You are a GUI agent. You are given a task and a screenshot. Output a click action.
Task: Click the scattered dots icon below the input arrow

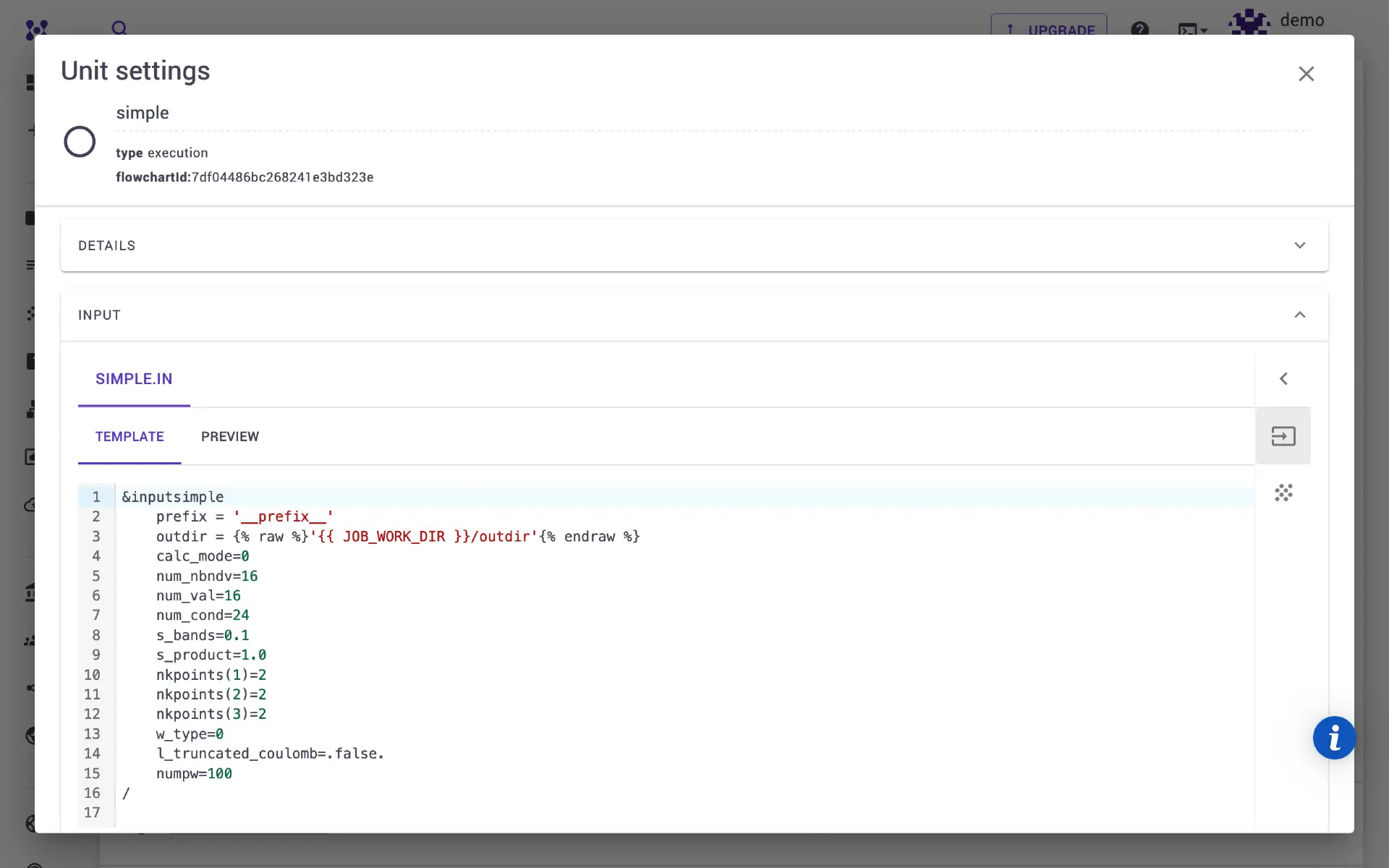pyautogui.click(x=1283, y=493)
